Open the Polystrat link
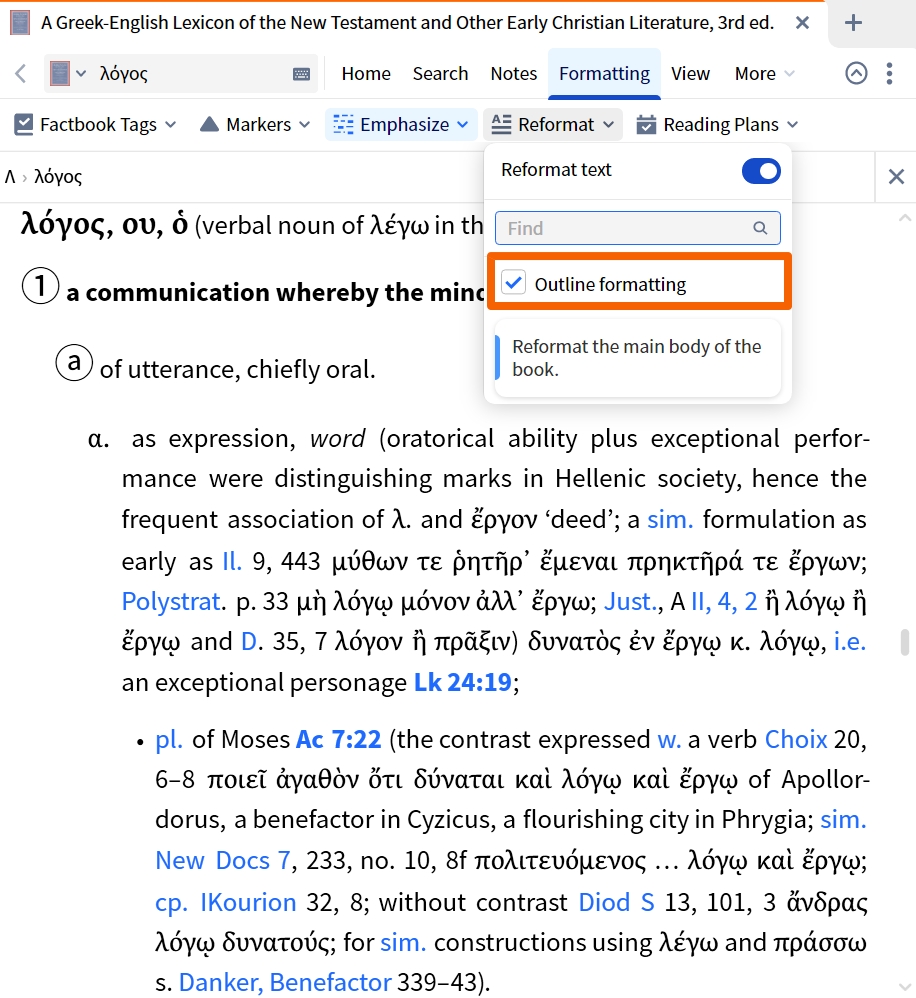 (x=171, y=601)
